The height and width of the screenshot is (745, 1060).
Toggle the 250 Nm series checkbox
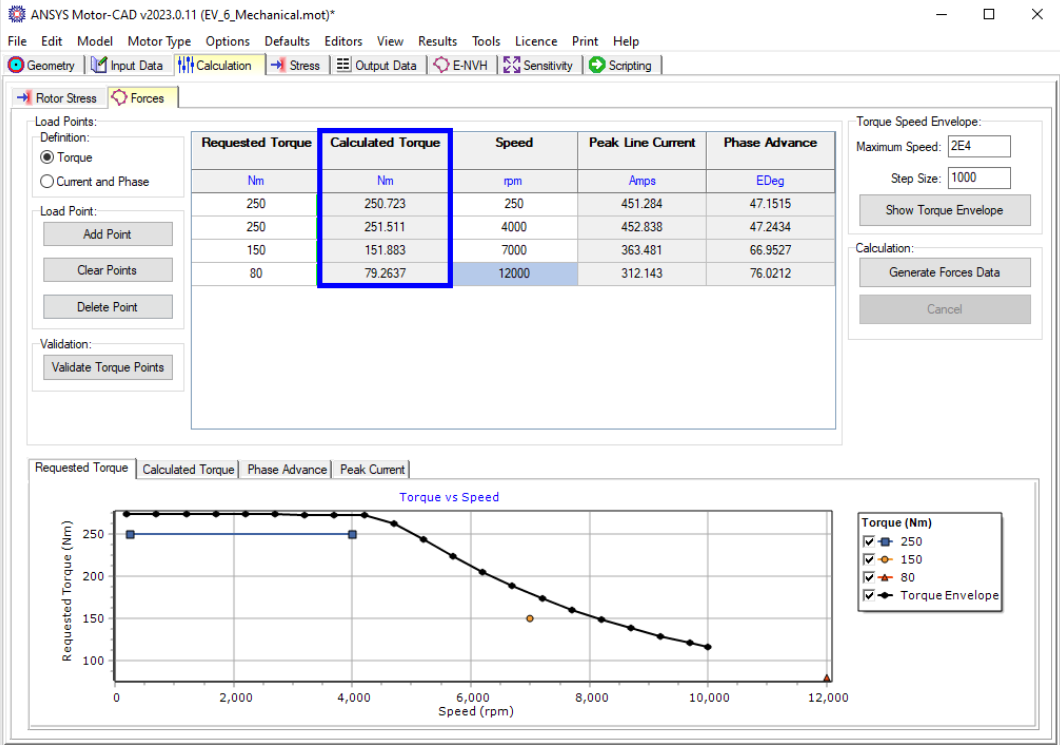tap(869, 542)
